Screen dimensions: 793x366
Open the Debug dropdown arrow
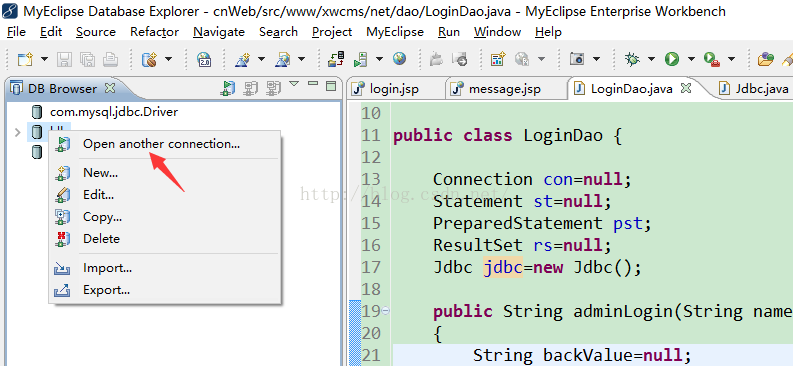coord(651,59)
